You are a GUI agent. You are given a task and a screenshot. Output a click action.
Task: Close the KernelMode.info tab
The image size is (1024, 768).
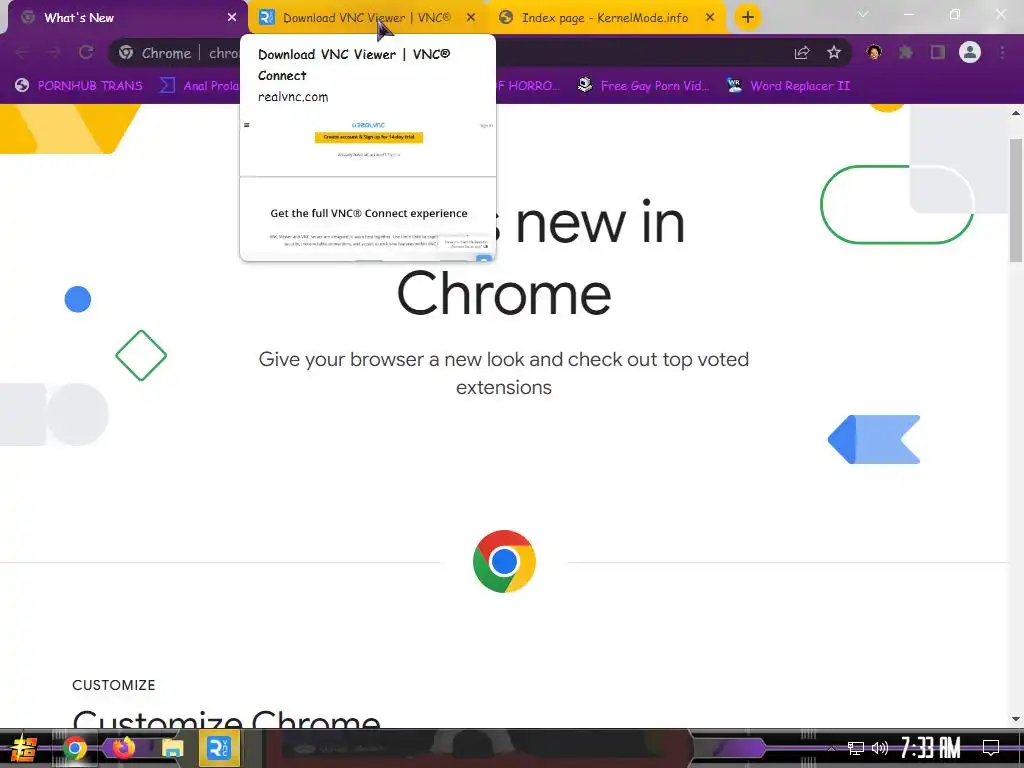710,18
